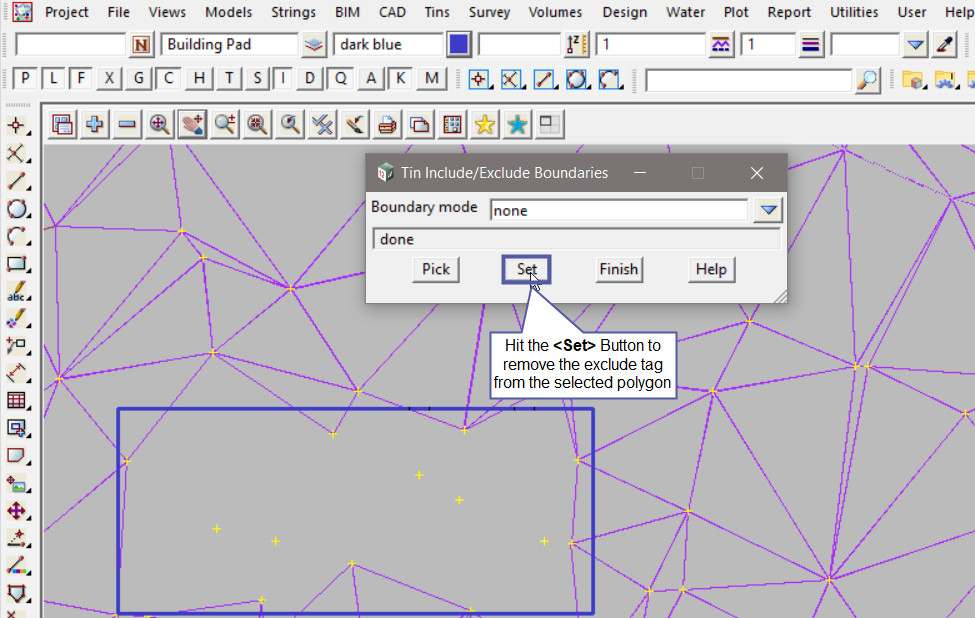Screen dimensions: 975x618
Task: Open the Water menu
Action: 686,12
